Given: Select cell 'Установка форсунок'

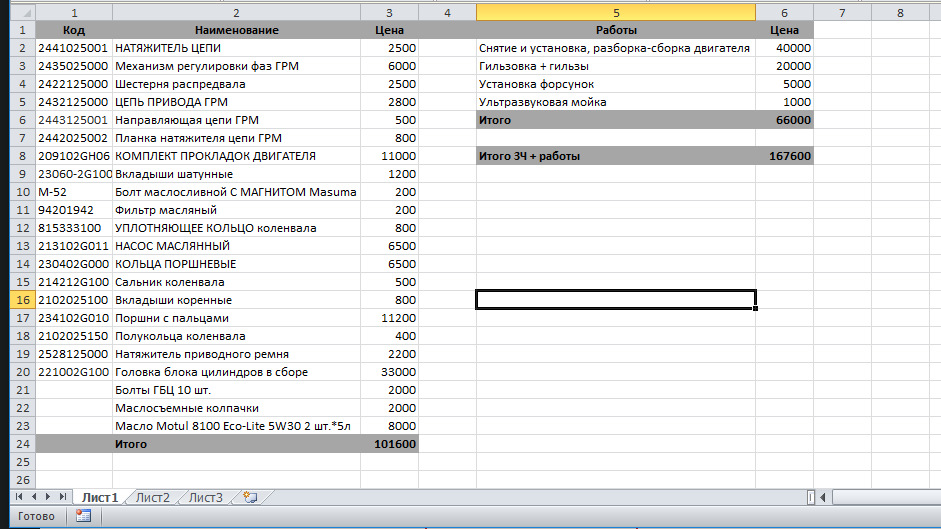Looking at the screenshot, I should (x=616, y=84).
